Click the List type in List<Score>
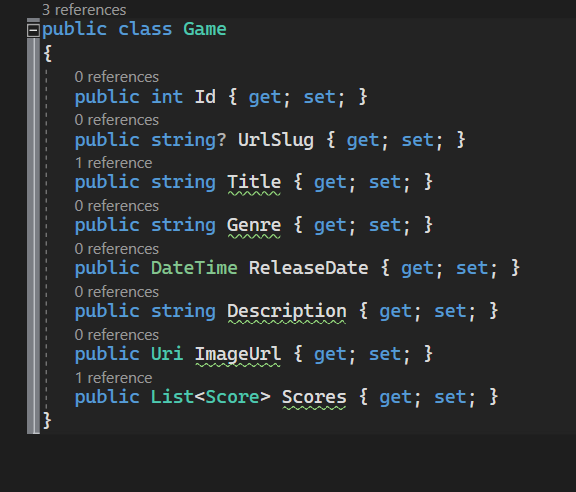The image size is (576, 492). point(172,397)
